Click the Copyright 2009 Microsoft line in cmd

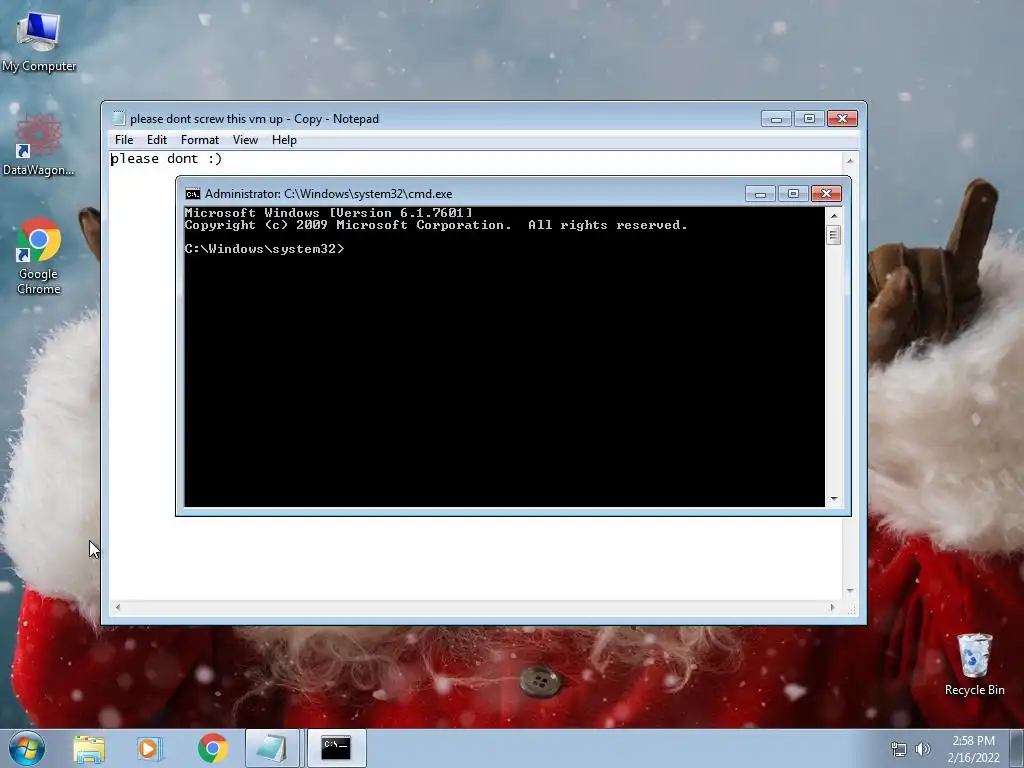click(436, 225)
